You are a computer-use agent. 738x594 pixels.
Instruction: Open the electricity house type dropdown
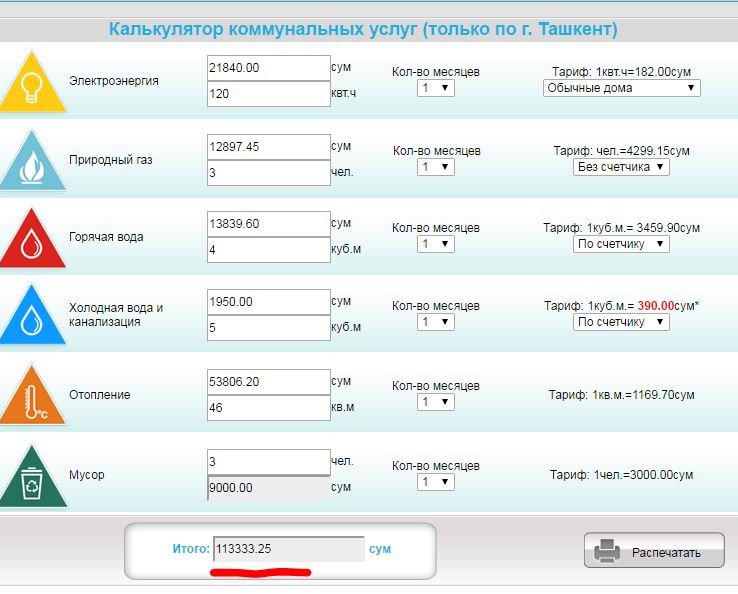tap(621, 88)
